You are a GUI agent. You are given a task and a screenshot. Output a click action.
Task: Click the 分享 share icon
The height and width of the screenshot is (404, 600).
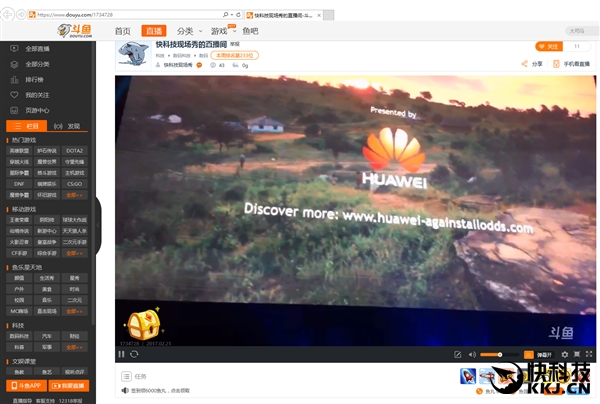click(532, 63)
